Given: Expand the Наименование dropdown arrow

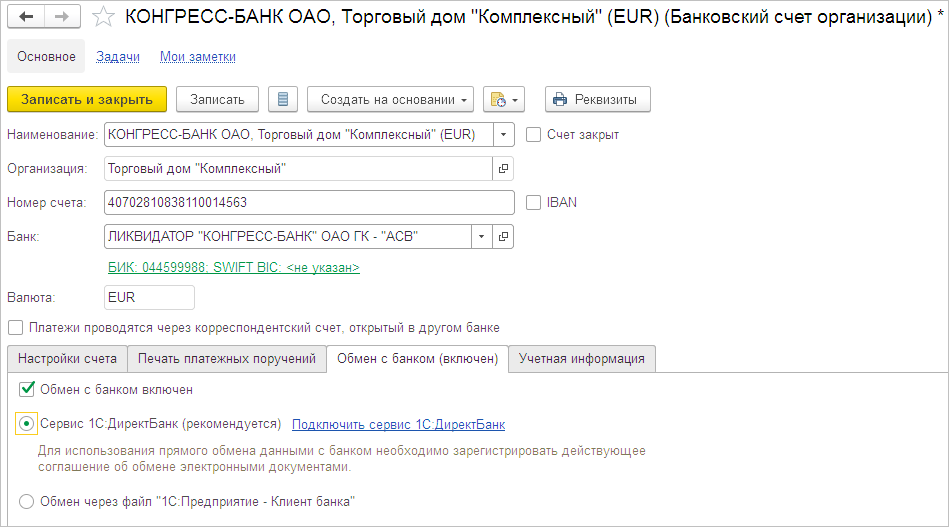Looking at the screenshot, I should click(504, 135).
